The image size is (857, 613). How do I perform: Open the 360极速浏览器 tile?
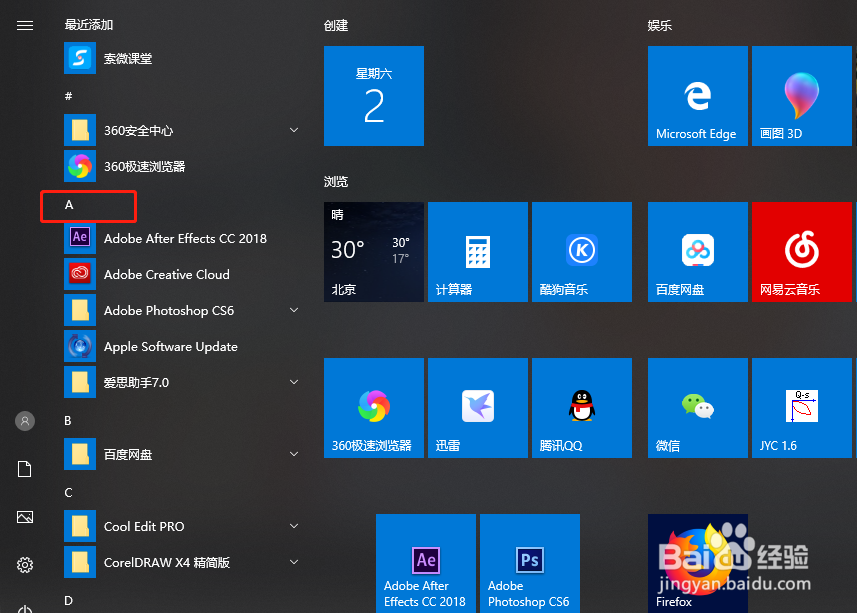[374, 408]
